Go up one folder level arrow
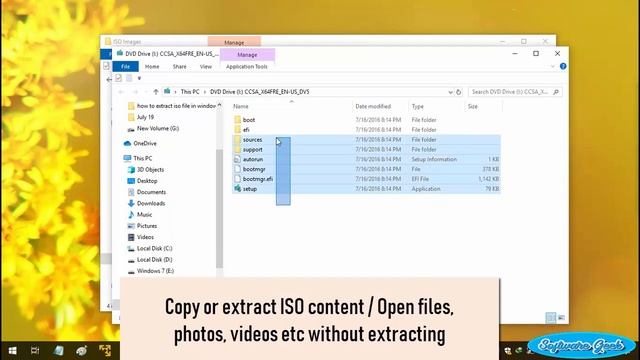 [156, 92]
